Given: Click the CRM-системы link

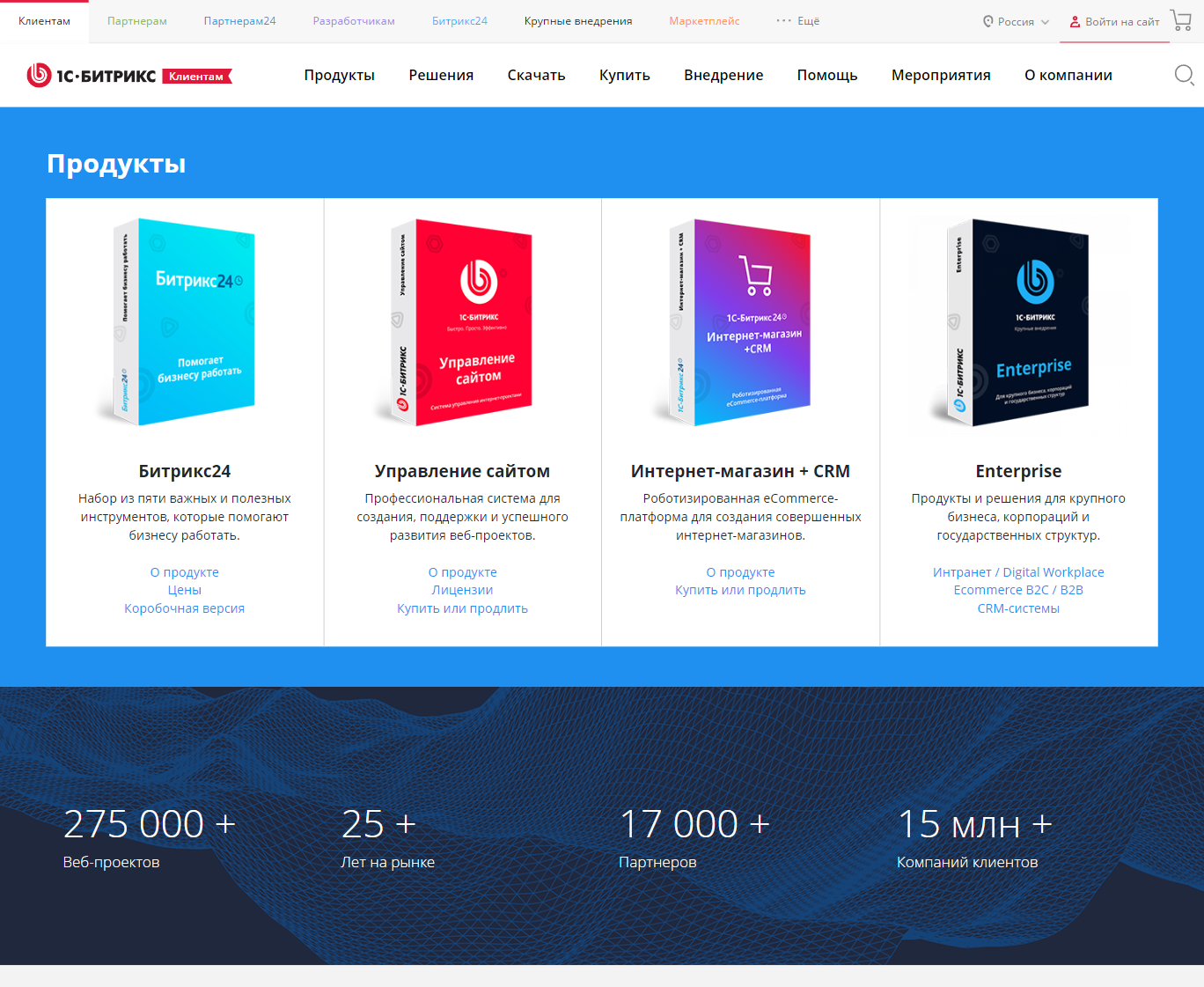Looking at the screenshot, I should pos(1018,608).
